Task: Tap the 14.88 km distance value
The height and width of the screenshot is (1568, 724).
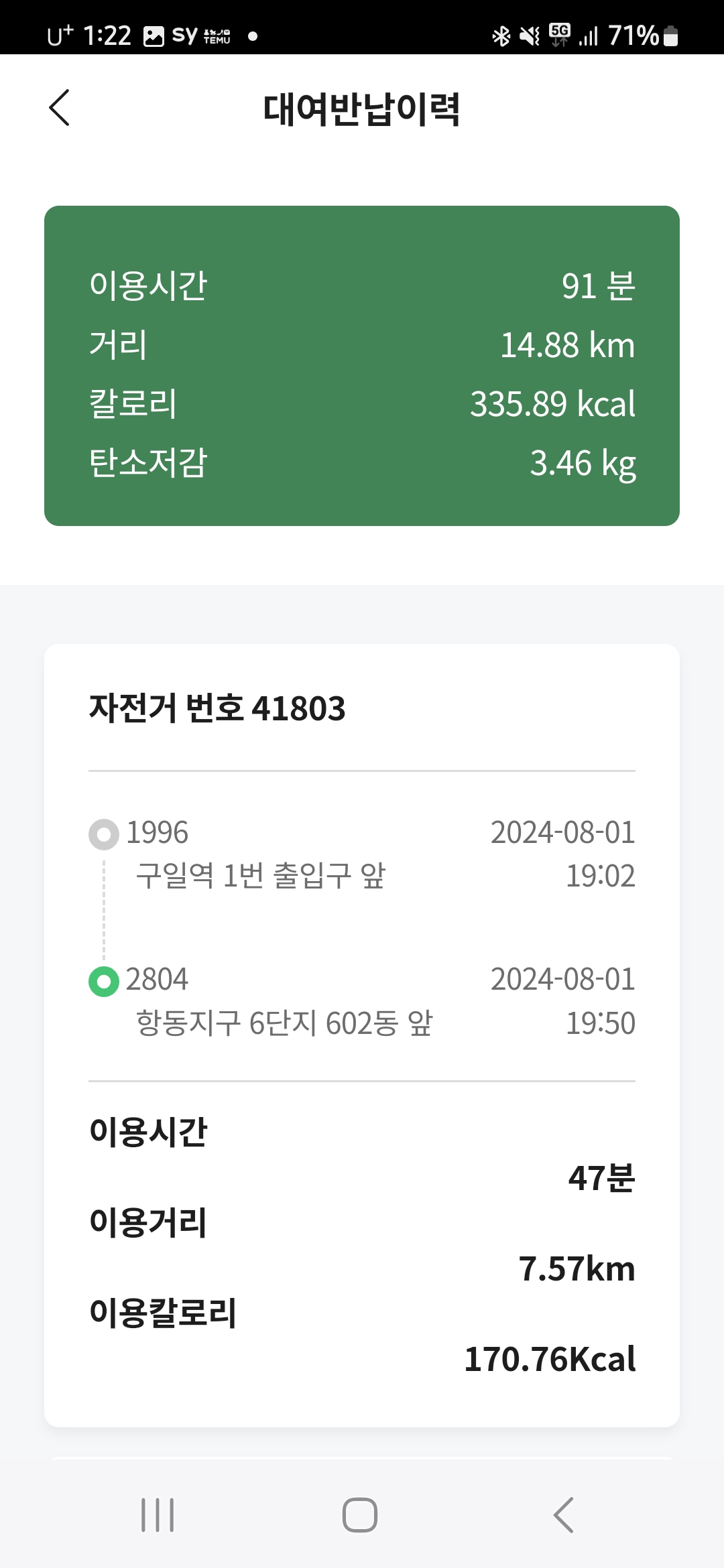Action: pyautogui.click(x=567, y=345)
